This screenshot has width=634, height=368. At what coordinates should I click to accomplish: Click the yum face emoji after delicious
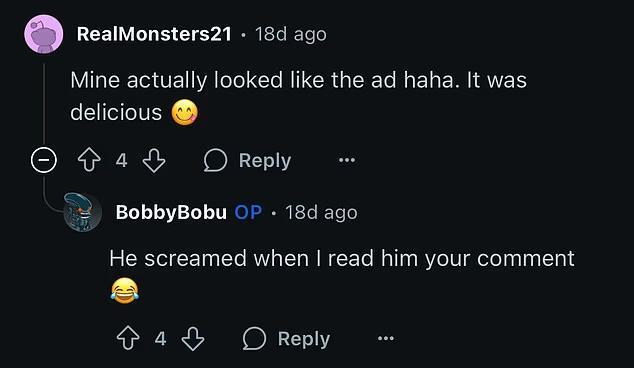coord(185,112)
